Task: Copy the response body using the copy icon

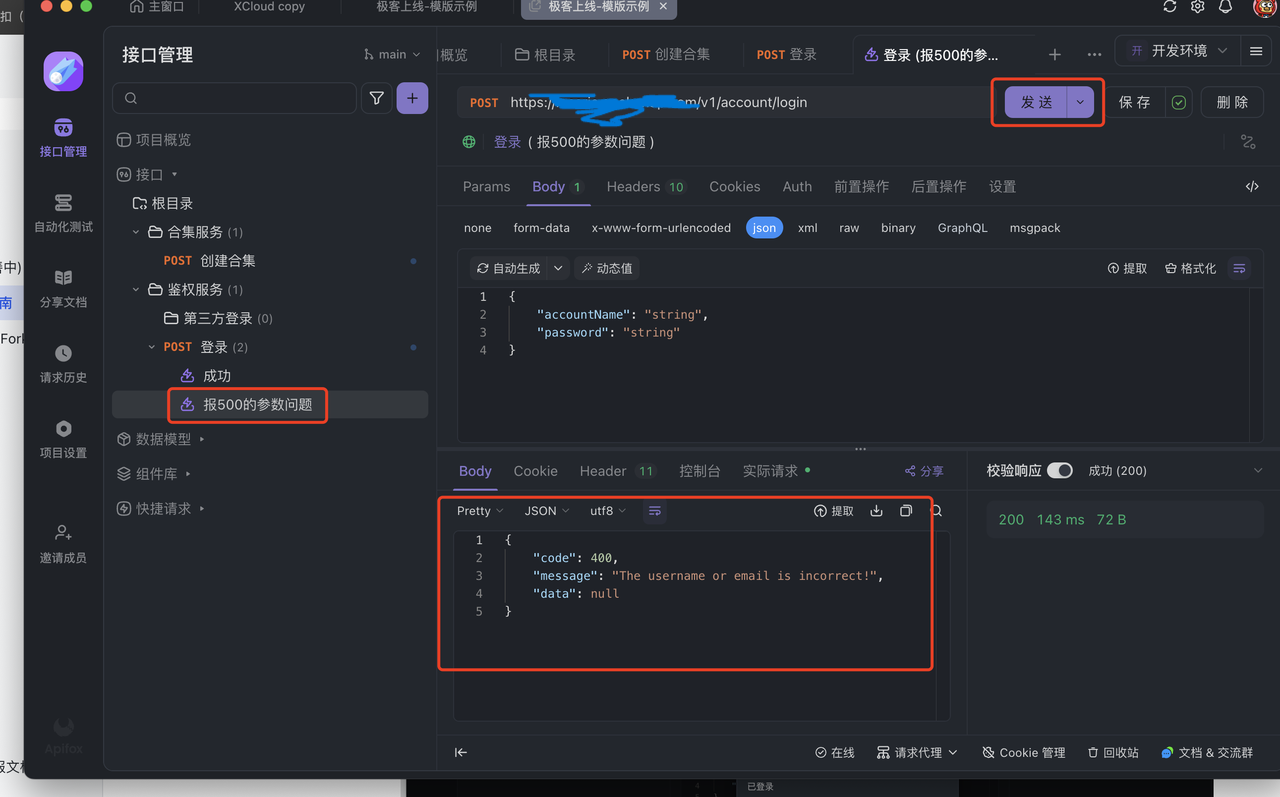Action: pos(906,510)
